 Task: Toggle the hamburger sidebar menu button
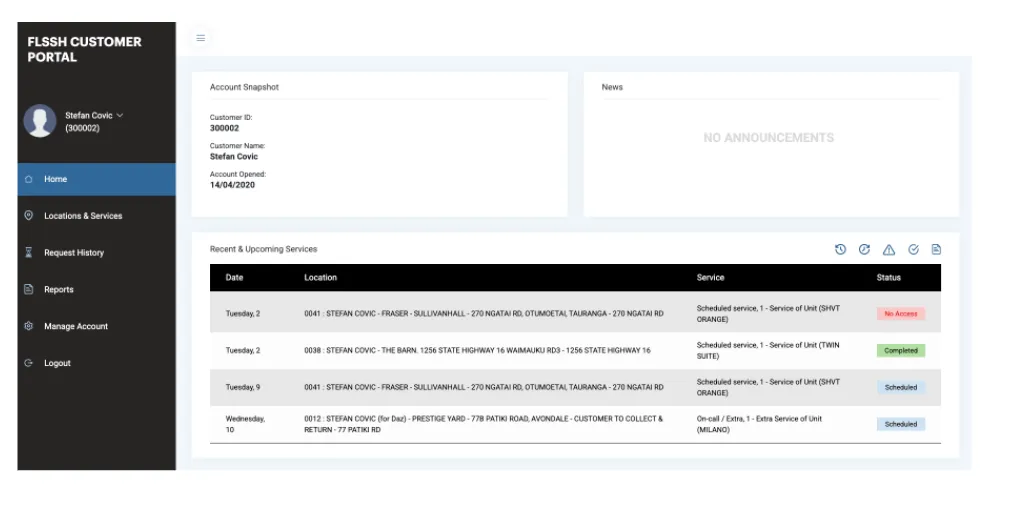click(x=201, y=38)
